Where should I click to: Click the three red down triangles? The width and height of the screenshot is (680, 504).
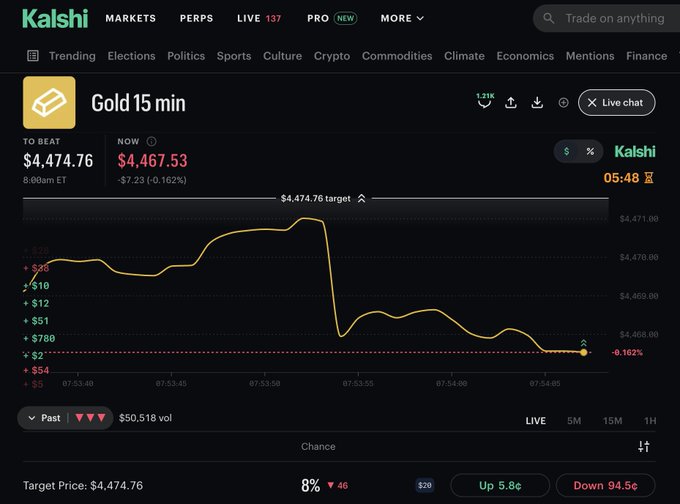[x=90, y=418]
